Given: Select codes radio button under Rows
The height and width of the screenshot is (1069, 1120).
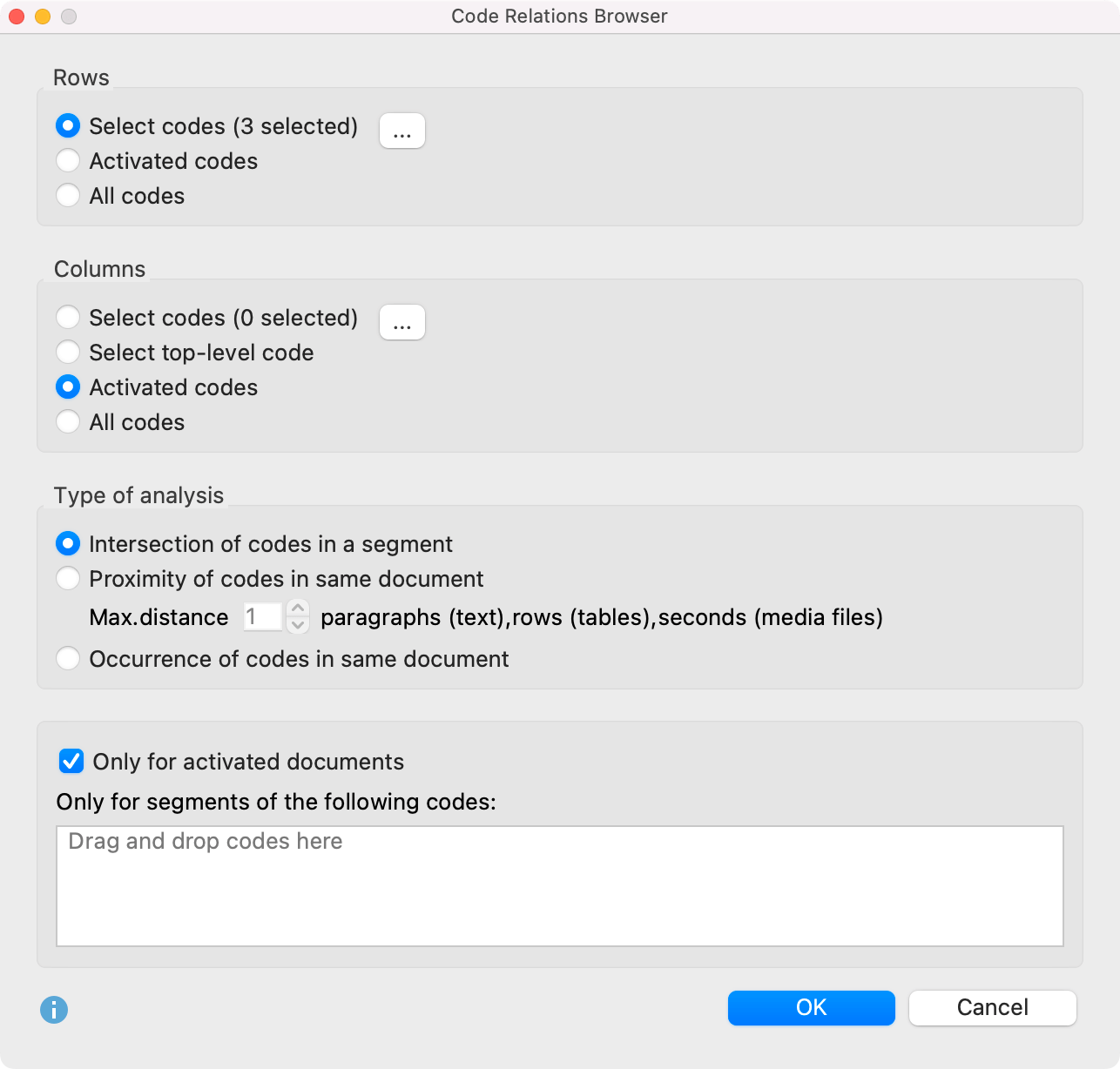Looking at the screenshot, I should point(68,125).
